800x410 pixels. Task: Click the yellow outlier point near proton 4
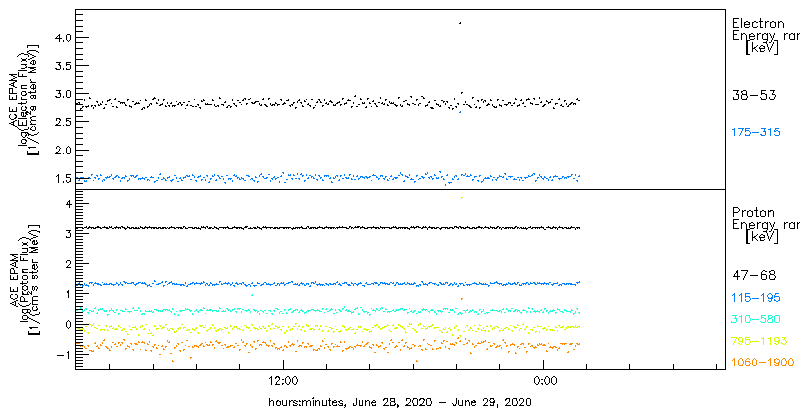[462, 197]
